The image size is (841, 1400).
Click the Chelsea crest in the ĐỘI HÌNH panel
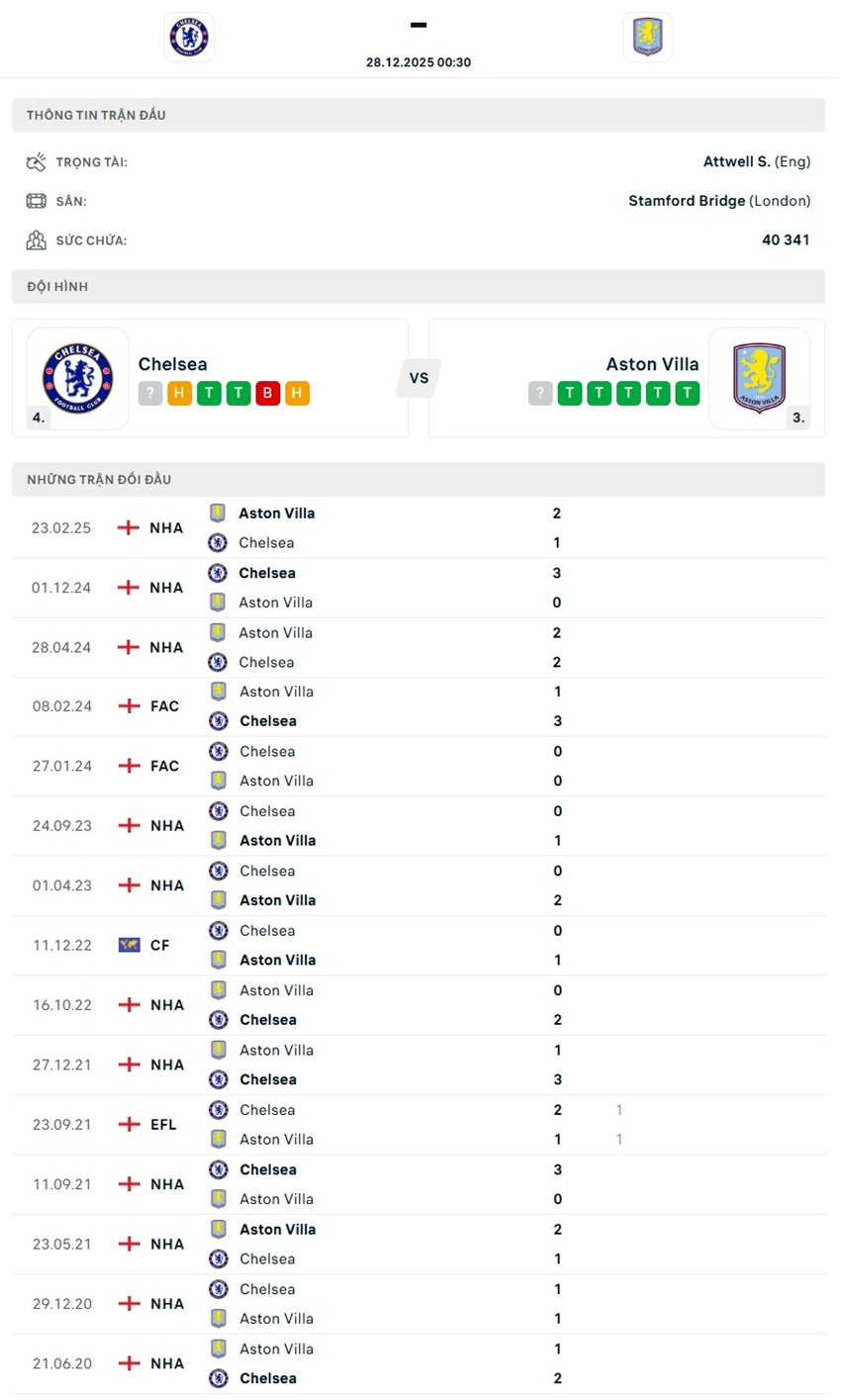point(77,377)
